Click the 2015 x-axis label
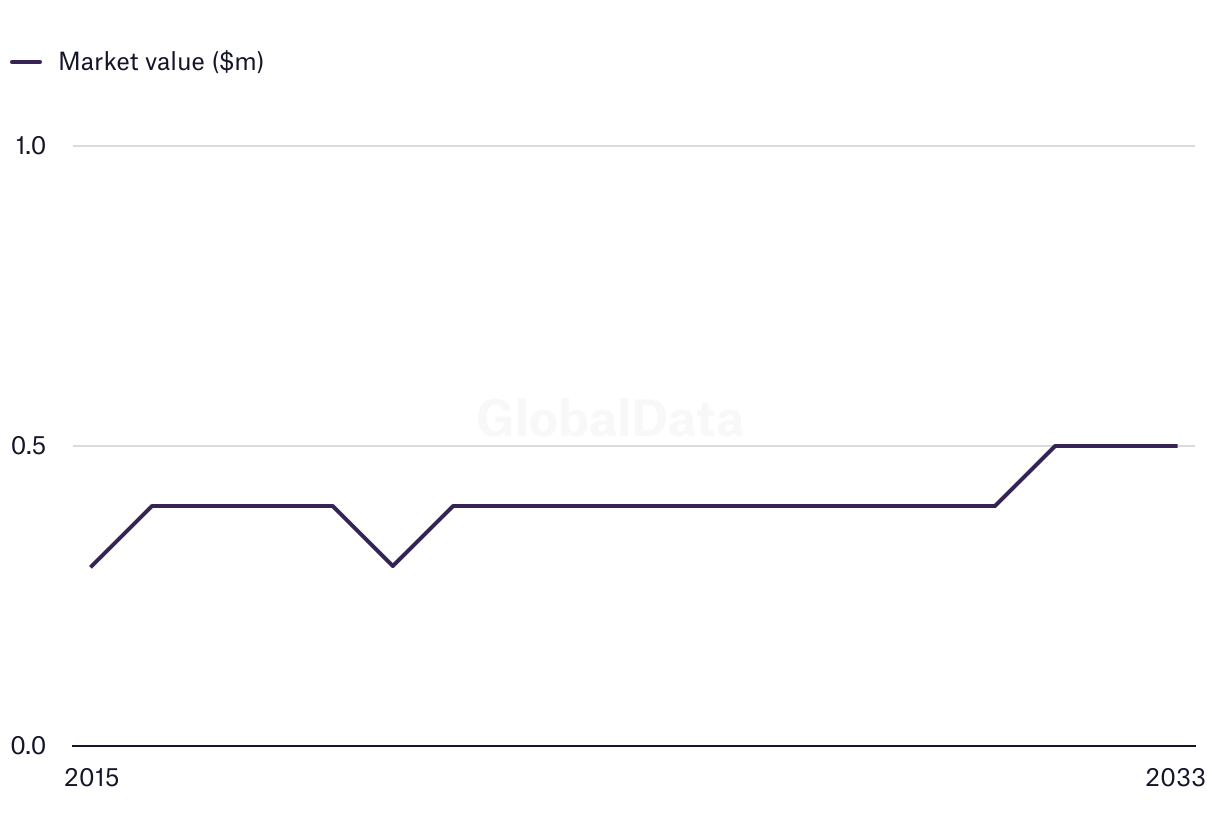1220x836 pixels. 91,778
